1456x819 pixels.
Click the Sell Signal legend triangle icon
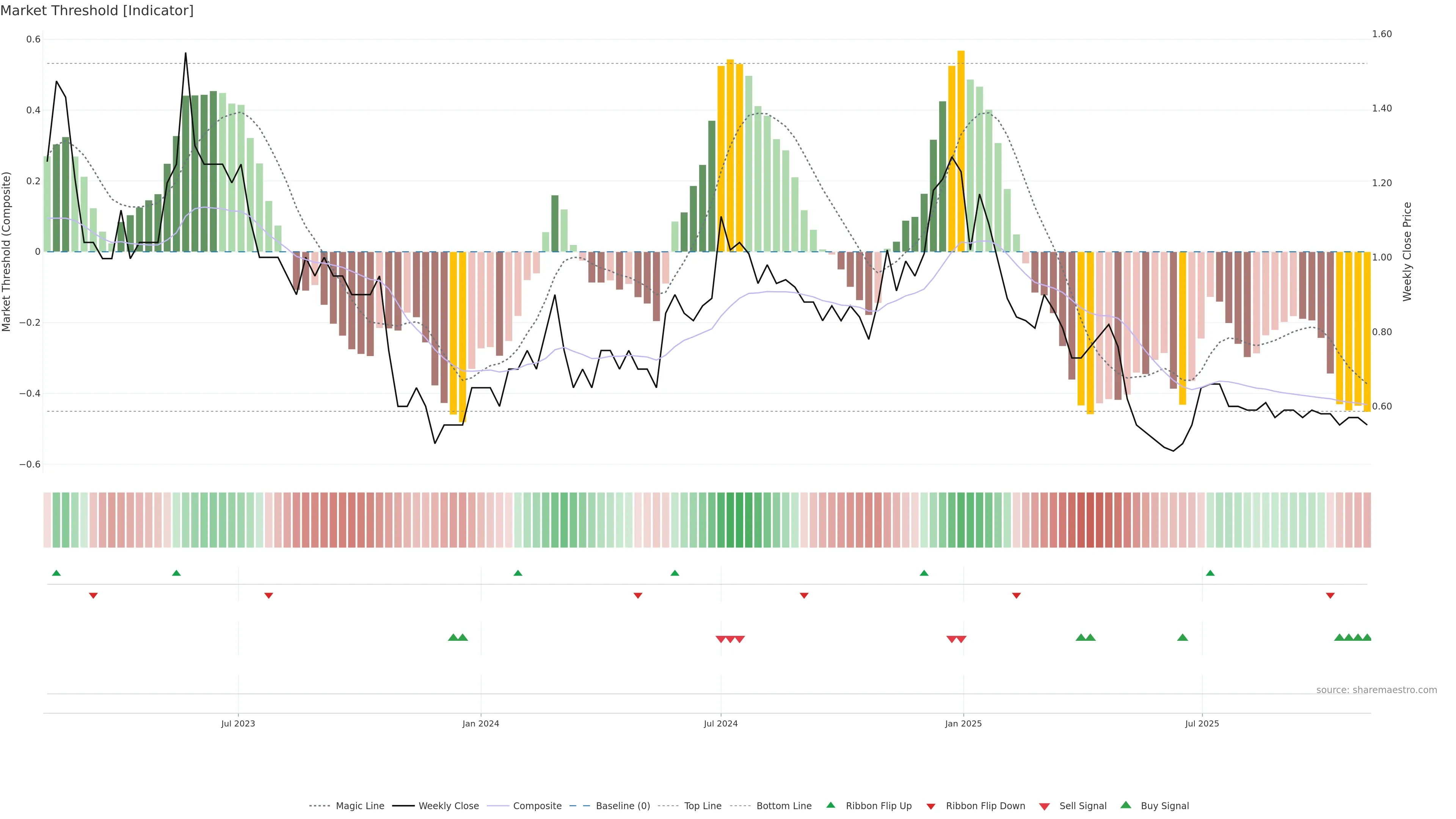click(x=1044, y=806)
